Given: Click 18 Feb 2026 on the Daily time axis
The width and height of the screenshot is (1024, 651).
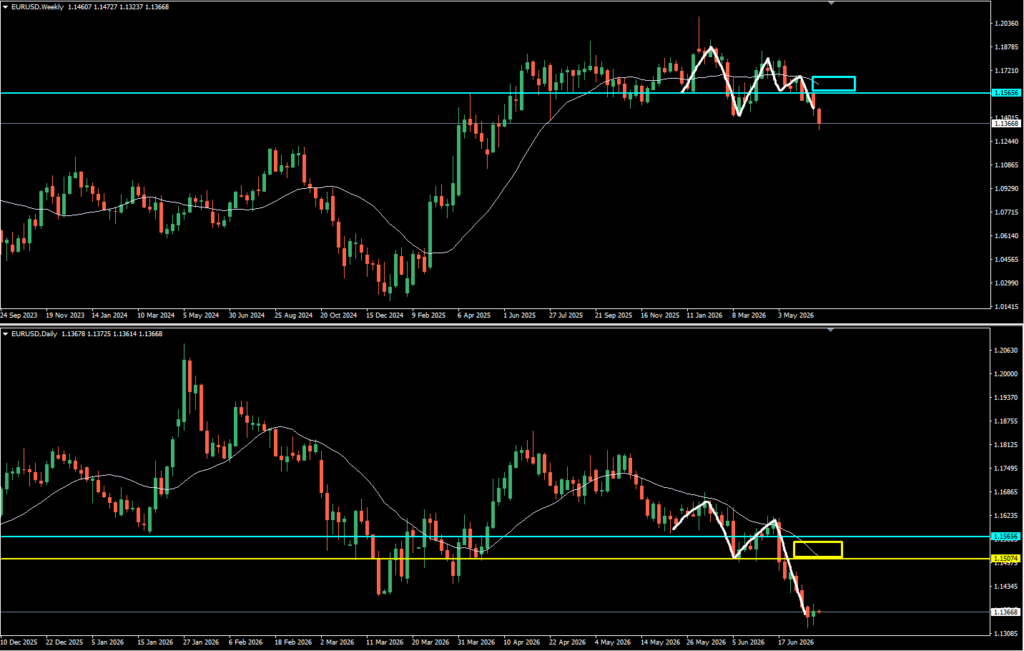Looking at the screenshot, I should click(293, 642).
